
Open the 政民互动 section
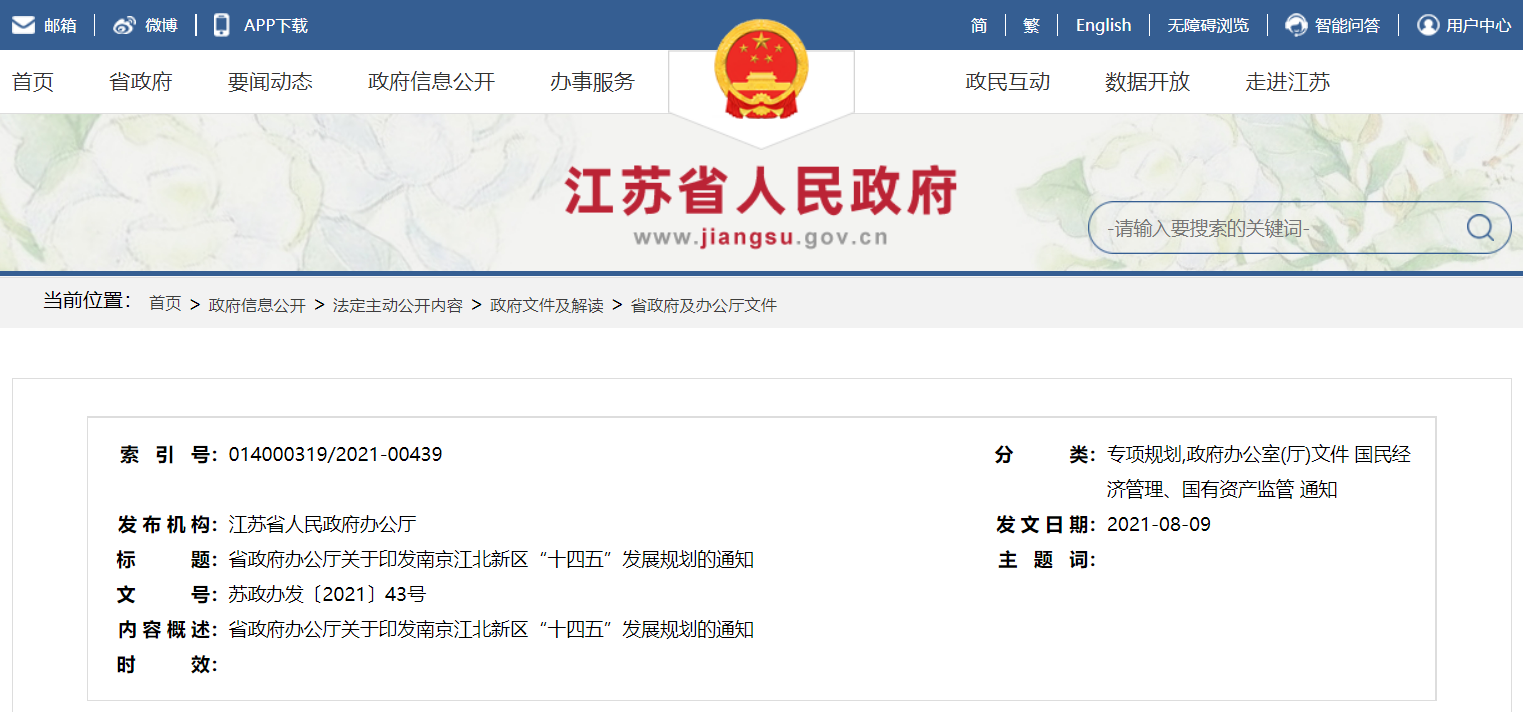click(1008, 83)
